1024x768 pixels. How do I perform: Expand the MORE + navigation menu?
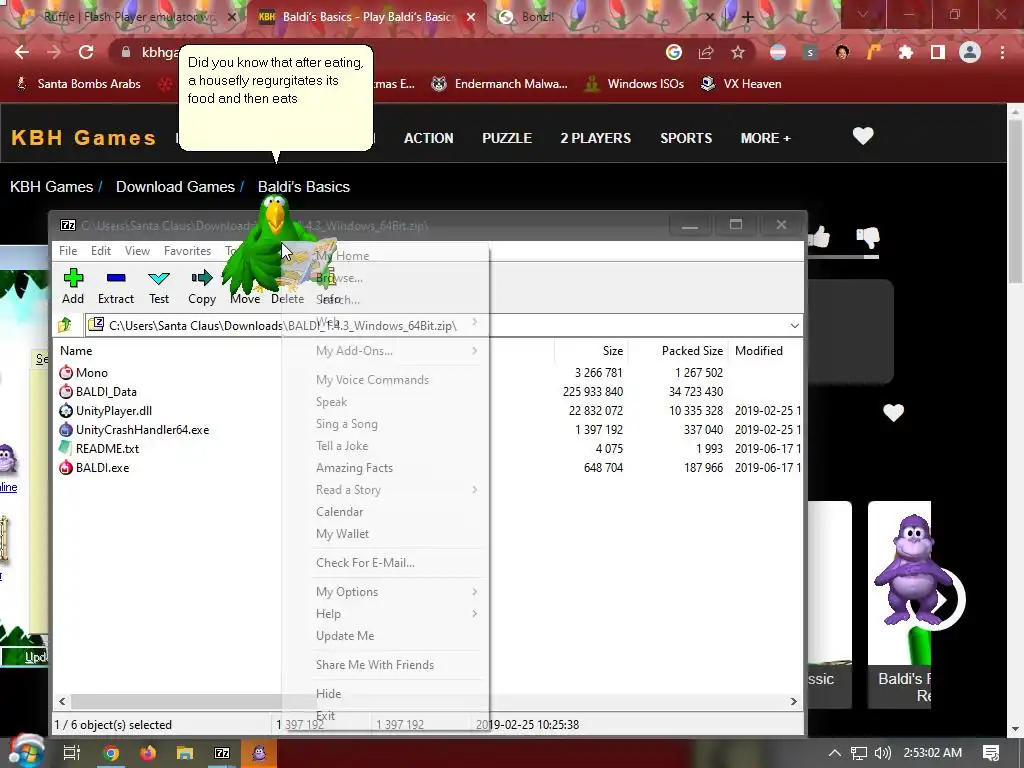click(765, 138)
